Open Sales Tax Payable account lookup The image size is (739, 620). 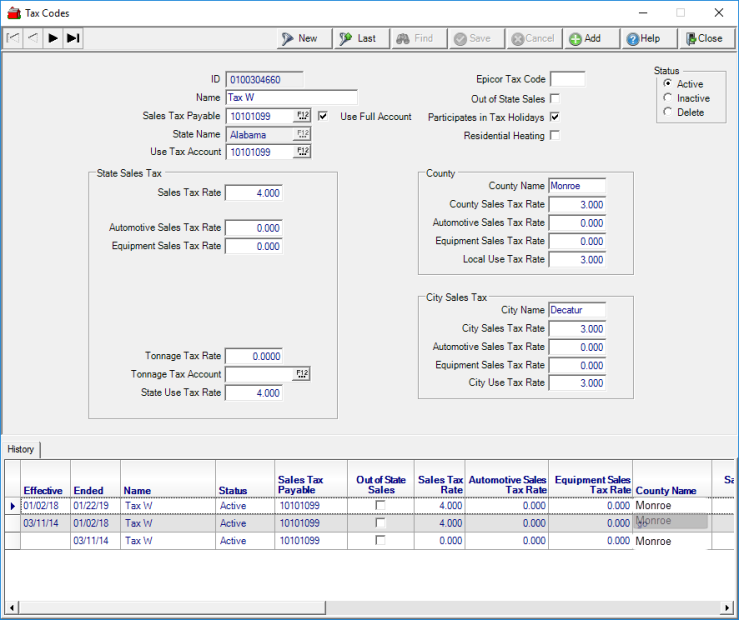click(x=303, y=116)
